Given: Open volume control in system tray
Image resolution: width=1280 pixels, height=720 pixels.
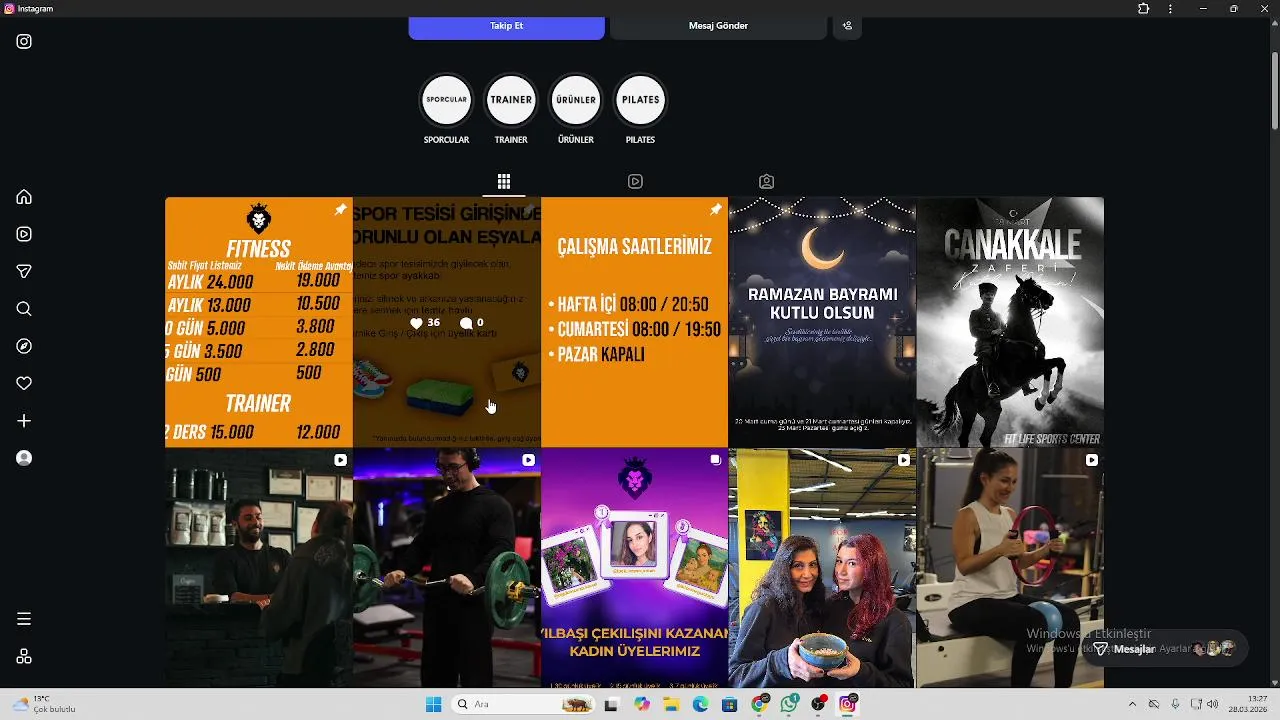Looking at the screenshot, I should coord(1213,704).
